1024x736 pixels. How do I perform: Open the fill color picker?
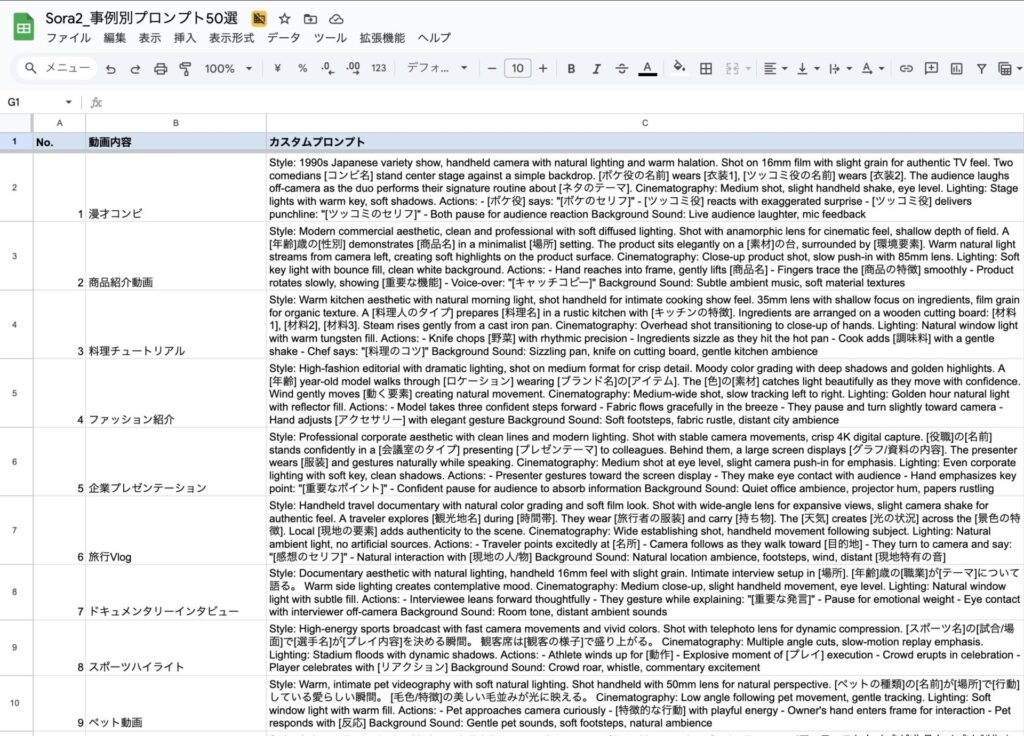(x=680, y=69)
